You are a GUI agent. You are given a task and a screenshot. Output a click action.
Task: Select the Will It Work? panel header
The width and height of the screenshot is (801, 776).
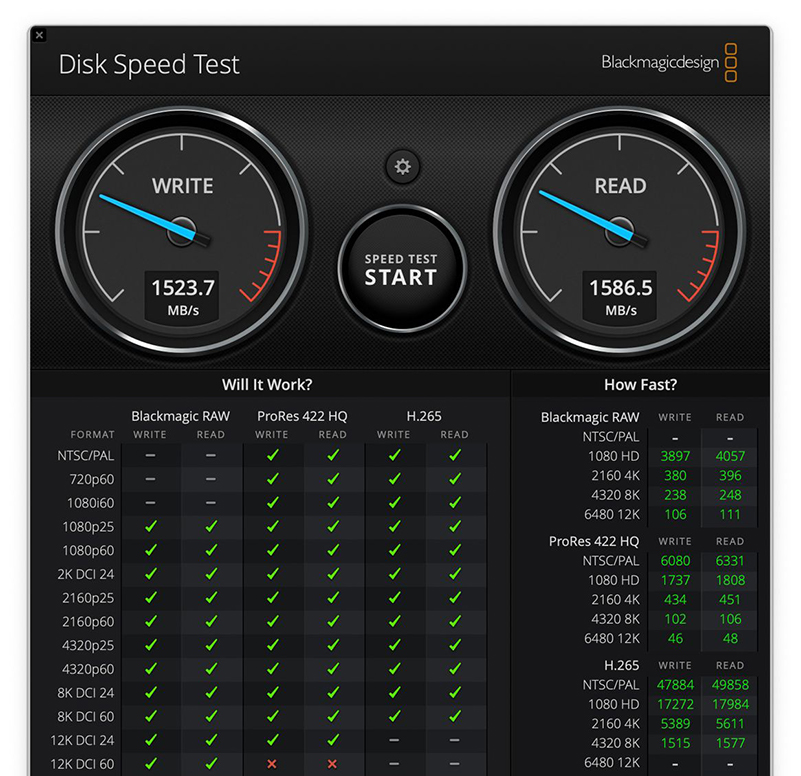point(266,384)
